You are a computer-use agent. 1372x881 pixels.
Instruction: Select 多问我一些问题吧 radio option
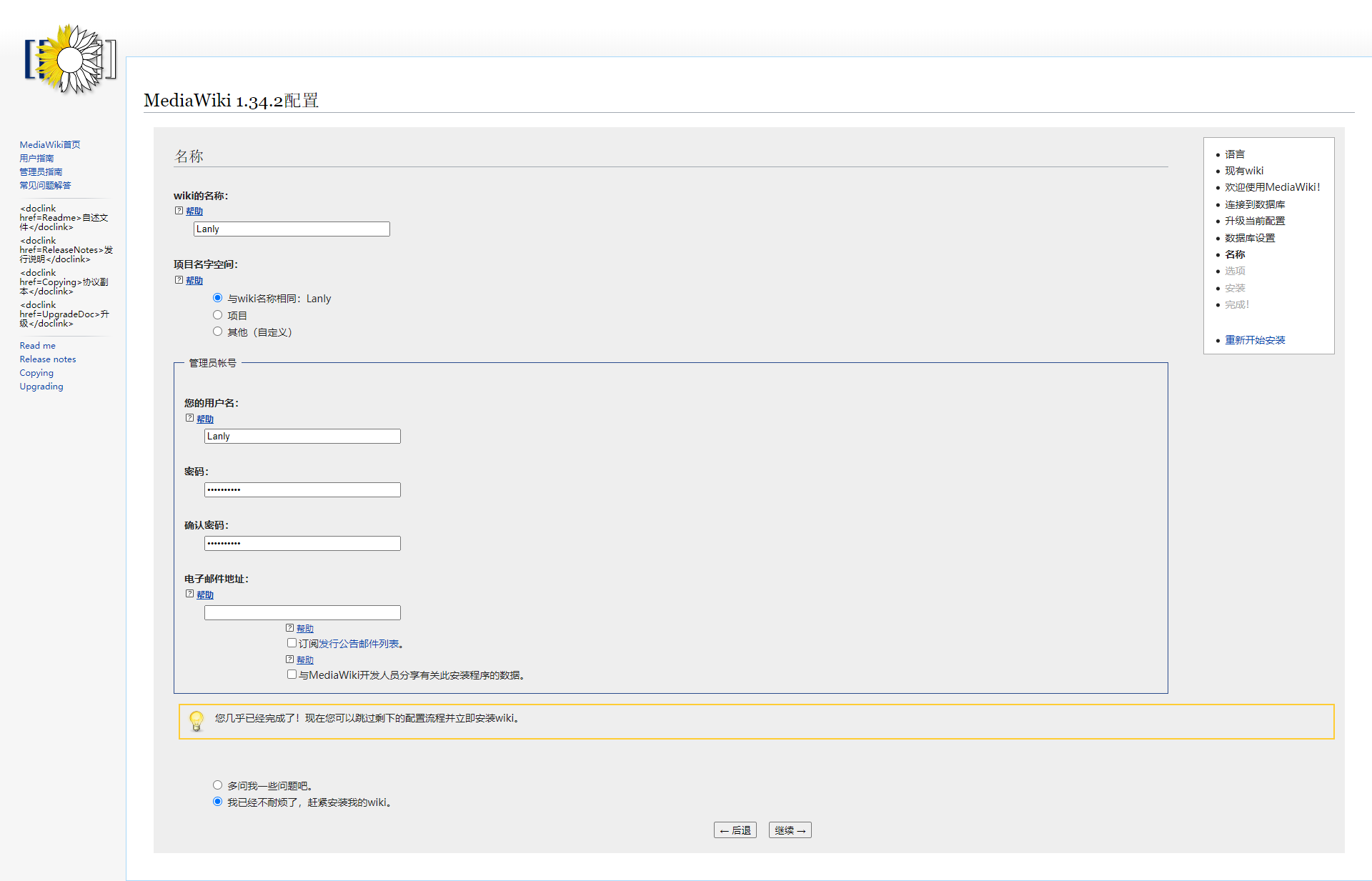218,785
